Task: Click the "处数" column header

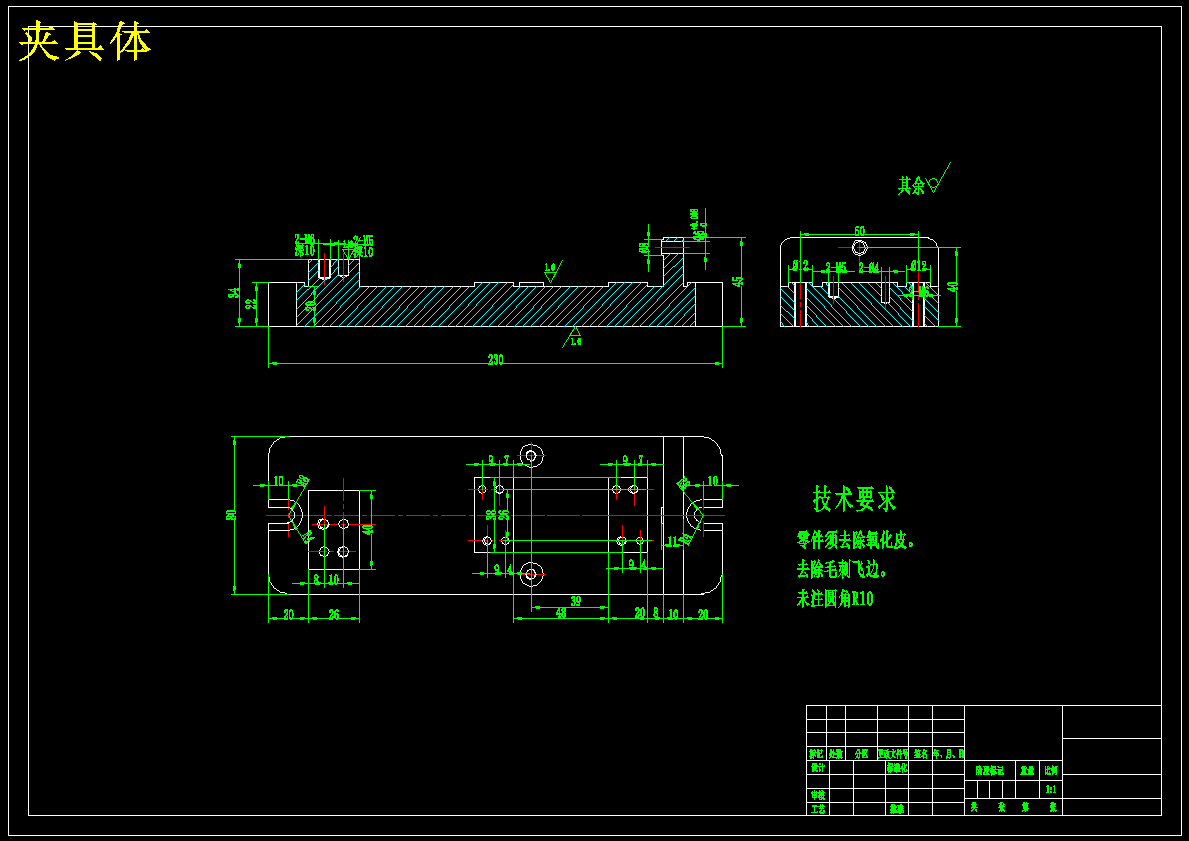Action: pyautogui.click(x=836, y=754)
